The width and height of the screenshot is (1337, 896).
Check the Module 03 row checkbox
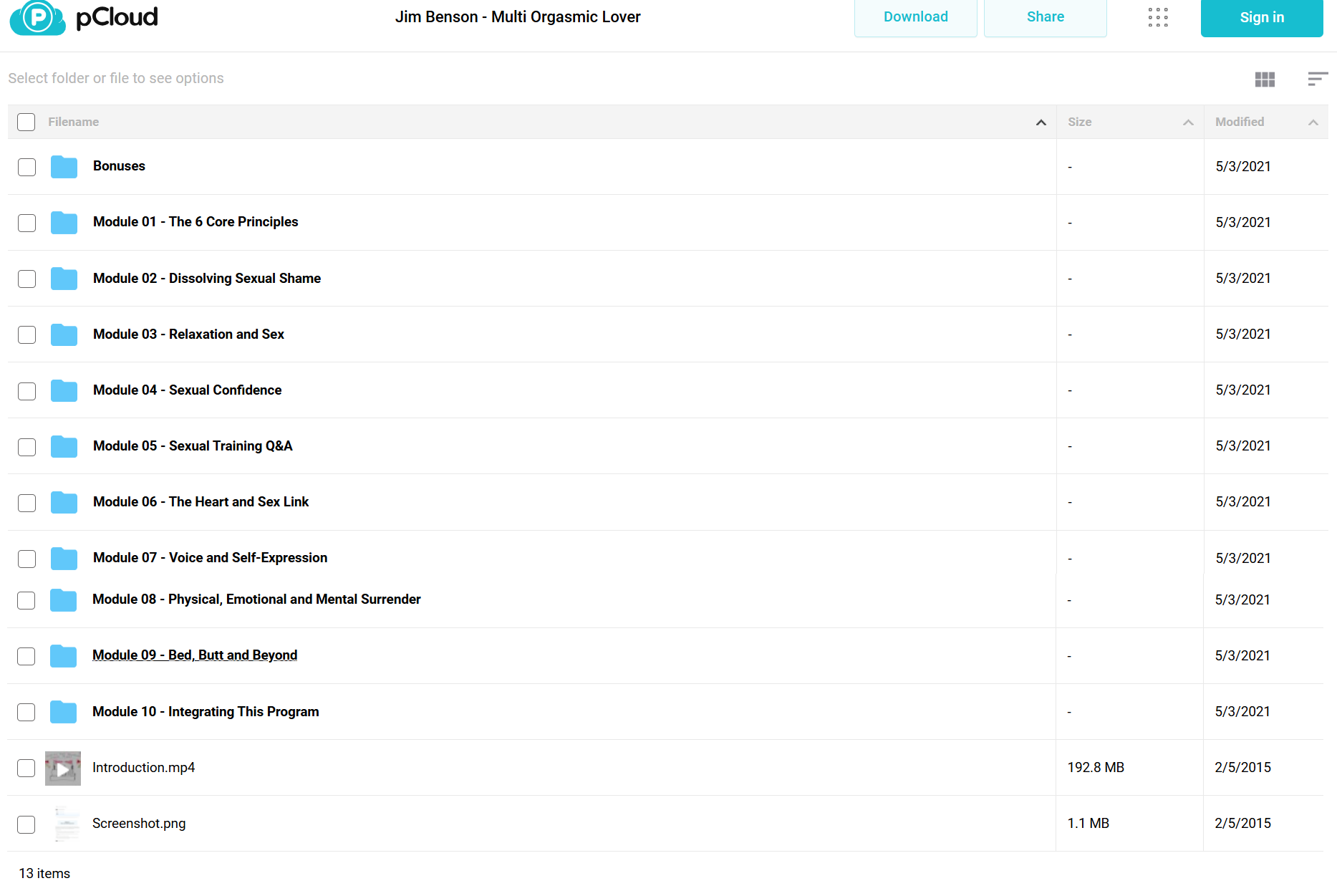26,334
